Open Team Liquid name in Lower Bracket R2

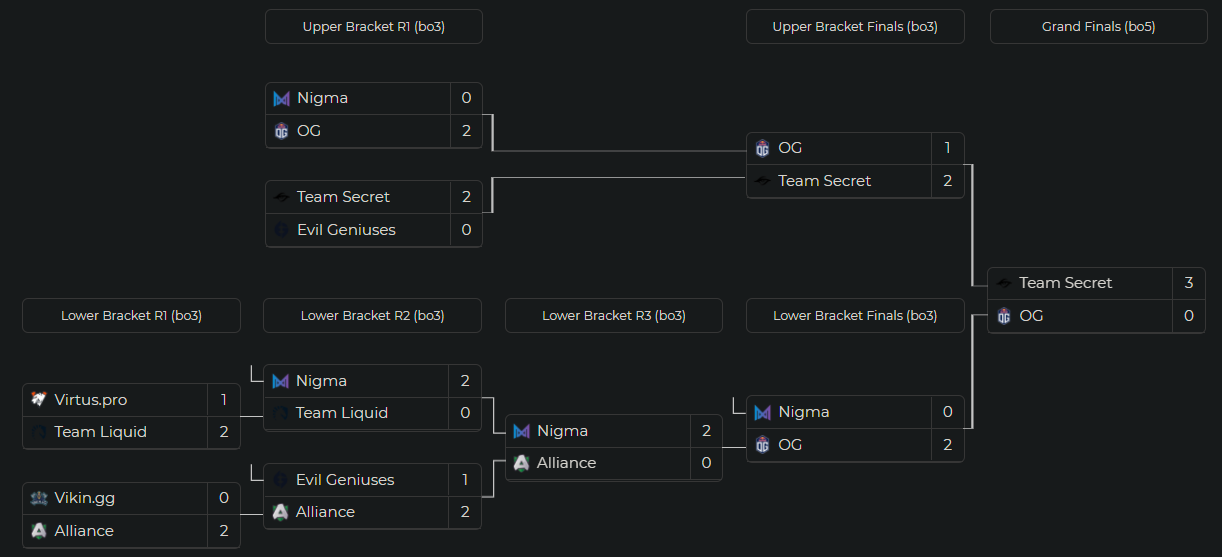[342, 413]
